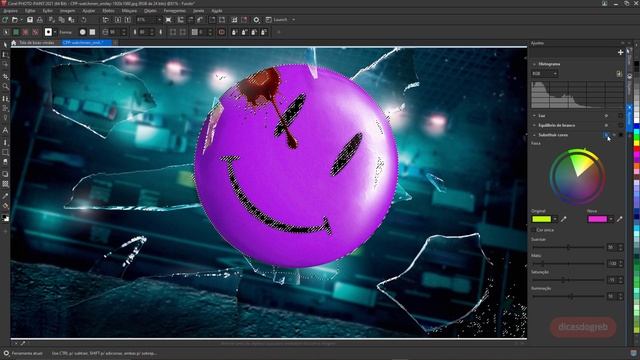Screen dimensions: 640x360
Task: Tick the checkbox on Equilíbrio de branco row
Action: (621, 125)
